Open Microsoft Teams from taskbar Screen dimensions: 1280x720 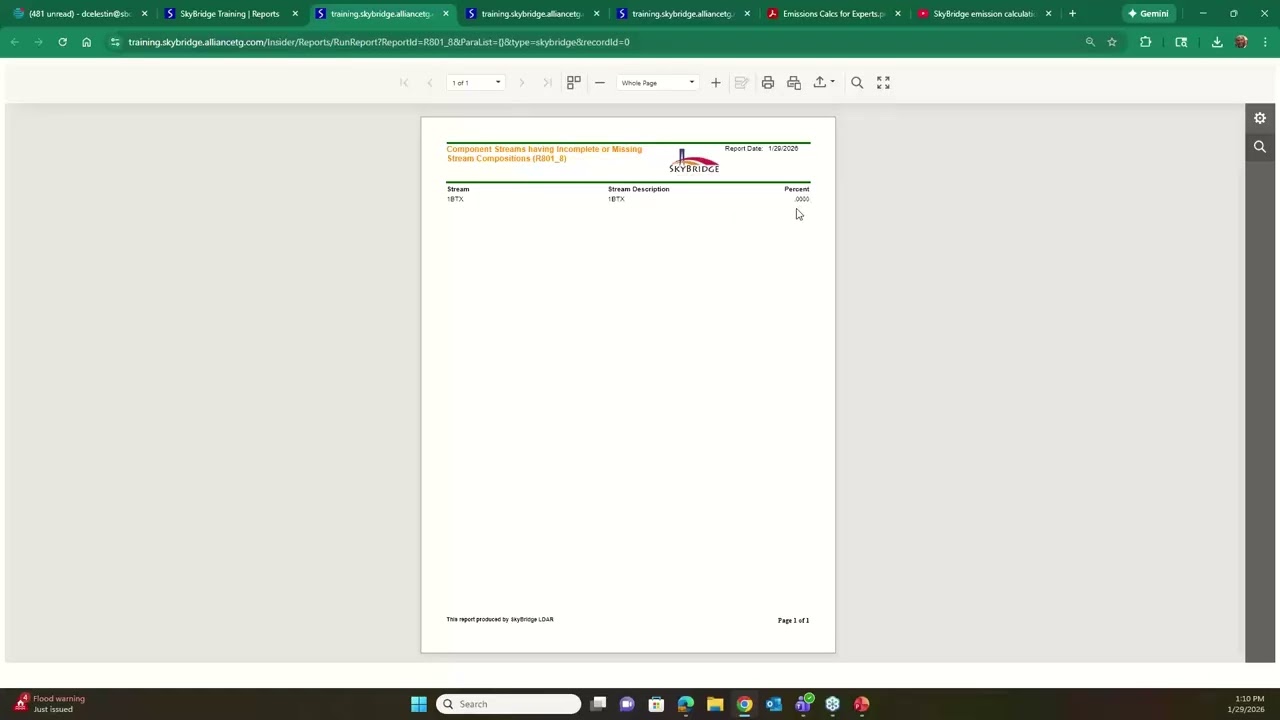point(803,704)
